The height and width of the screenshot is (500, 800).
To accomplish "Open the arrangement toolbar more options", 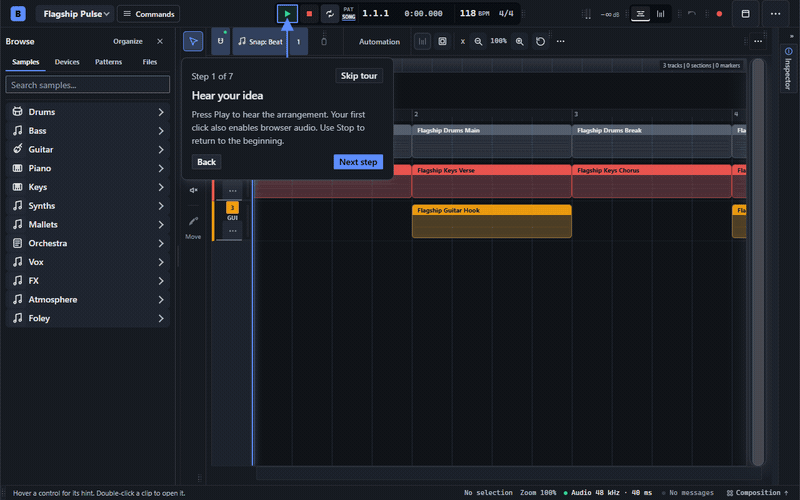I will point(560,41).
